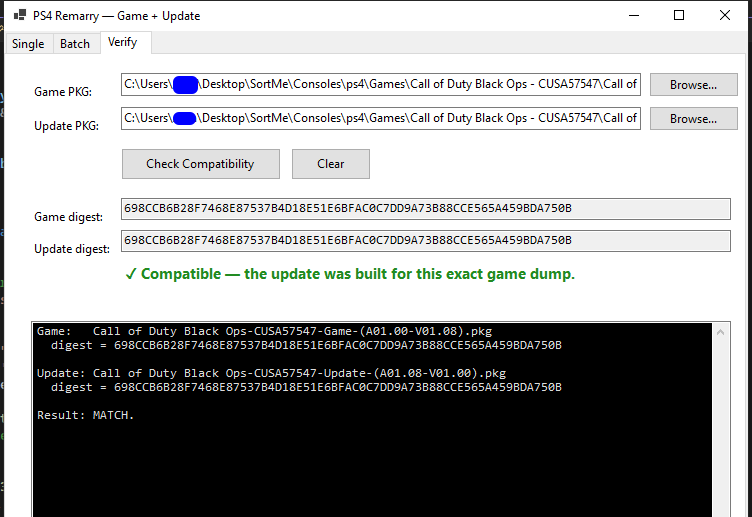
Task: Minimize the PS4 Remarry window
Action: [x=634, y=15]
